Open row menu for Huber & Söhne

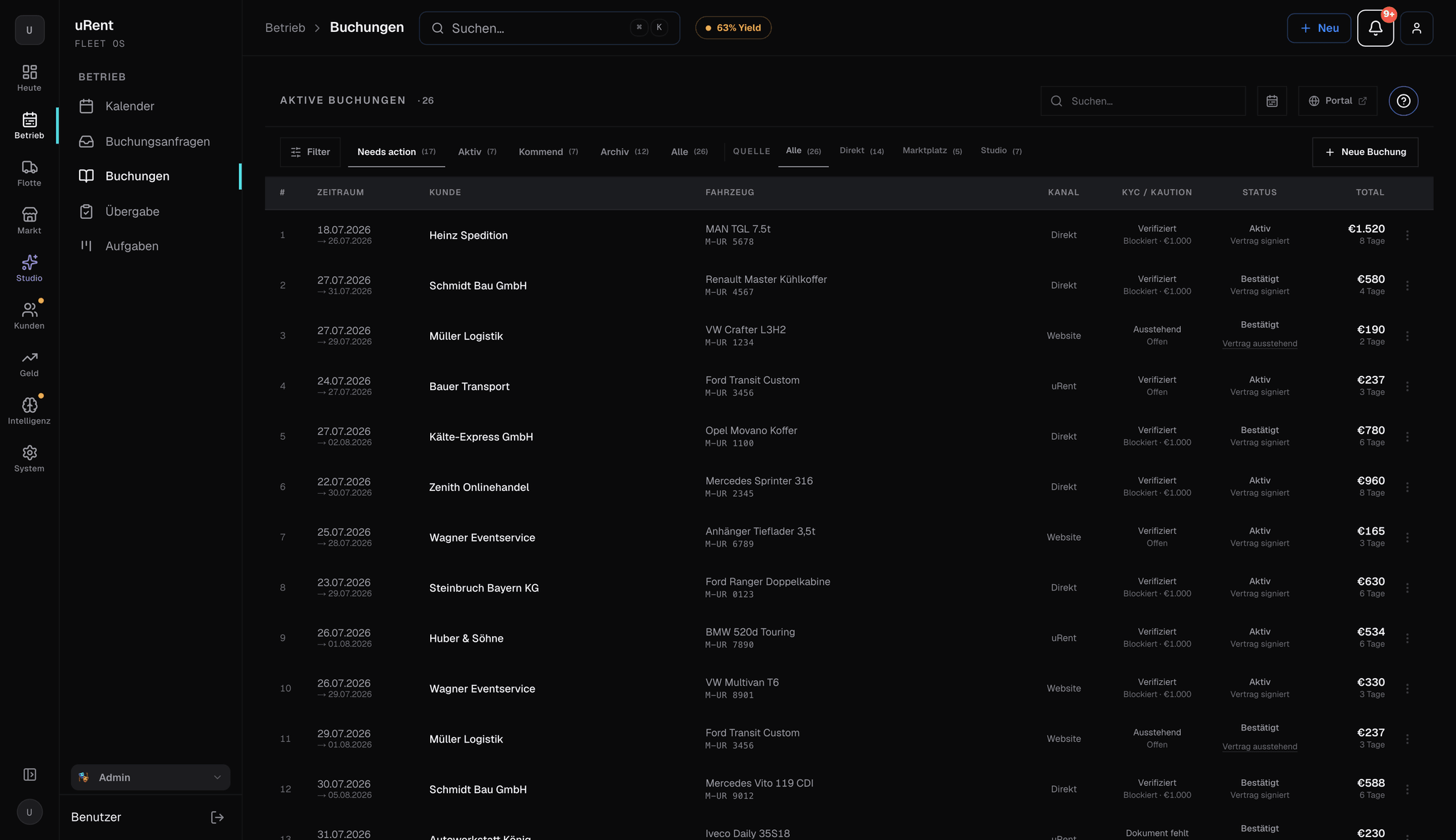pos(1407,638)
